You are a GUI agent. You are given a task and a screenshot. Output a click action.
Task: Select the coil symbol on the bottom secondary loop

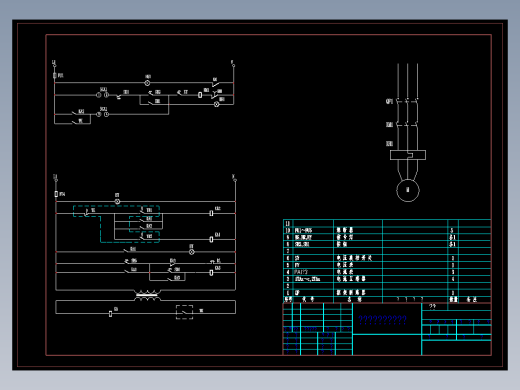tap(110, 314)
